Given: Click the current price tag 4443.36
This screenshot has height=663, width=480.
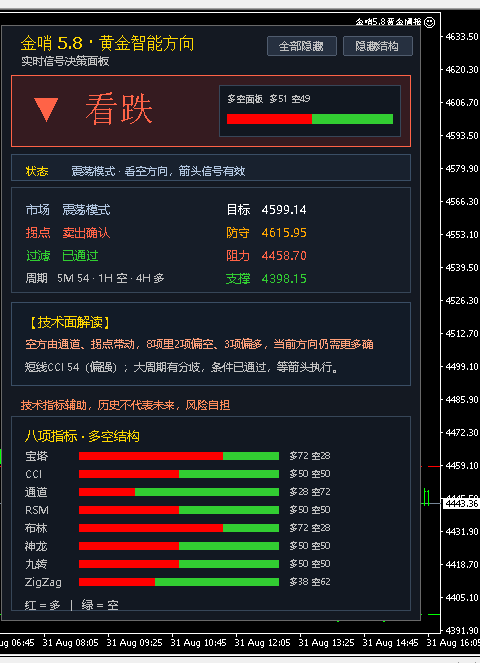Looking at the screenshot, I should coord(461,504).
